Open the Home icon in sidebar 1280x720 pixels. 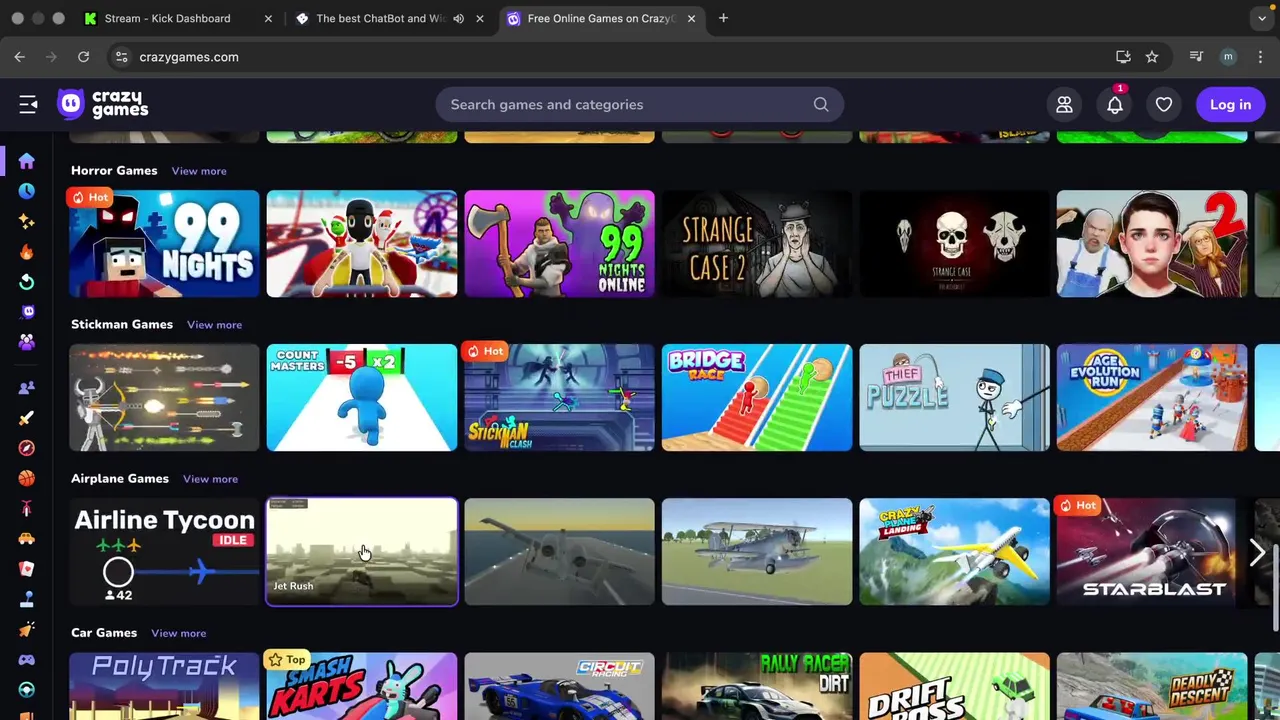click(27, 161)
